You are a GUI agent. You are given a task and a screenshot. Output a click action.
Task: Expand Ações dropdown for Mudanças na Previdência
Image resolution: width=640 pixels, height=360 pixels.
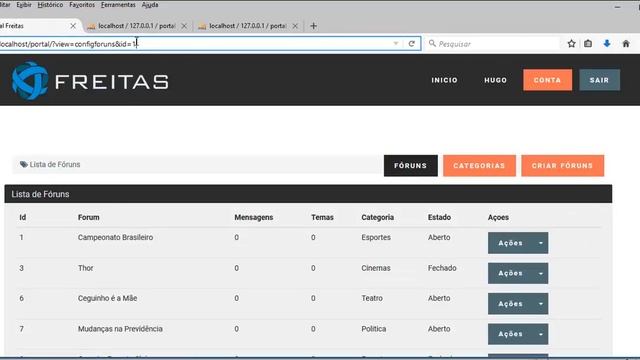point(541,334)
